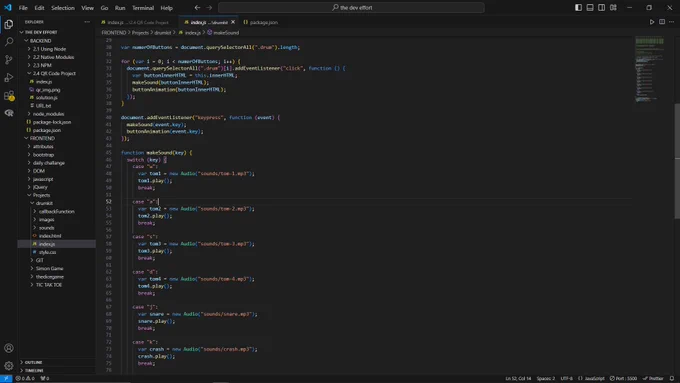The image size is (680, 383).
Task: Open the Edit menu
Action: [39, 8]
